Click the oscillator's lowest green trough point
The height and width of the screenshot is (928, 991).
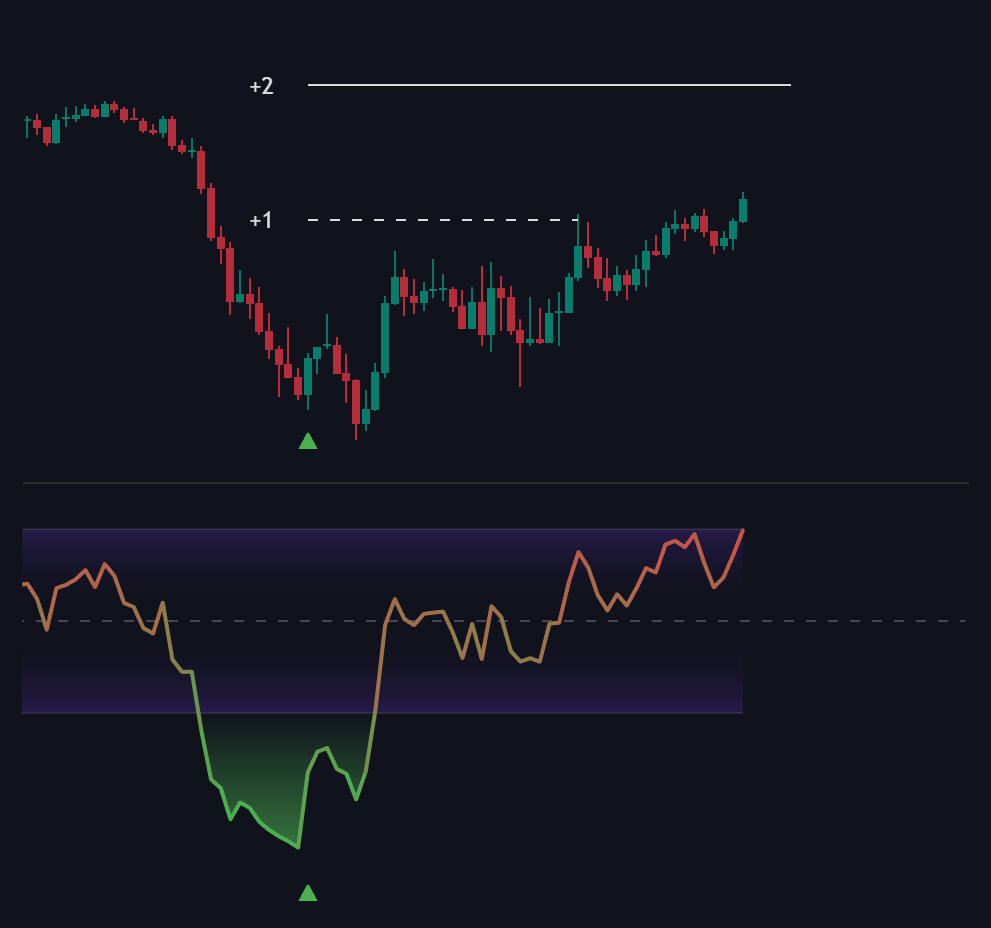pyautogui.click(x=298, y=847)
